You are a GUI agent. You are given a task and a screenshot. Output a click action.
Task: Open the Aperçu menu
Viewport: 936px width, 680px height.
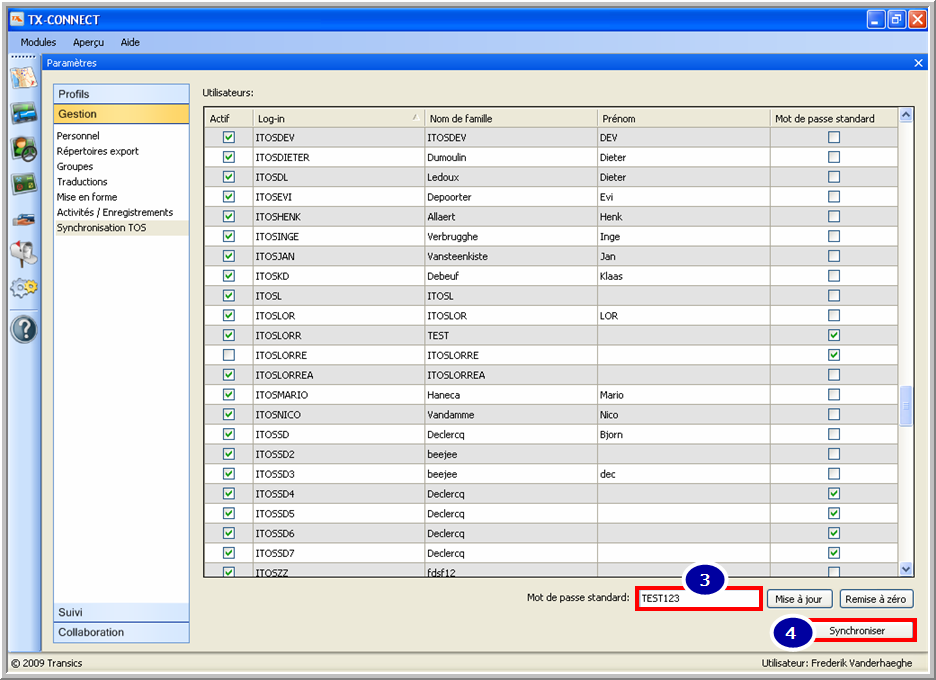point(88,42)
